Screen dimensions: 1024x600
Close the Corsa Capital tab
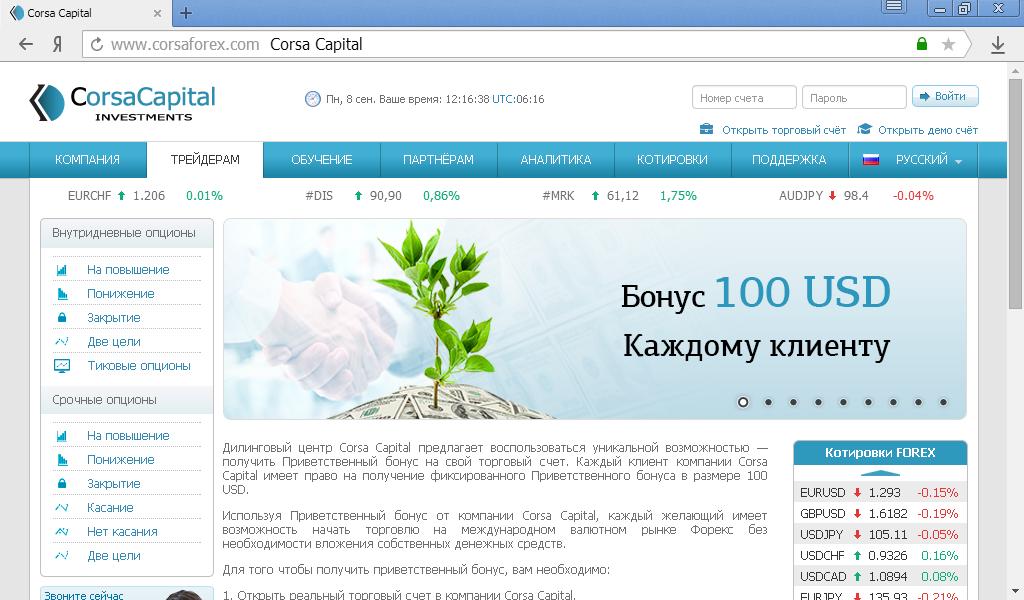[157, 13]
